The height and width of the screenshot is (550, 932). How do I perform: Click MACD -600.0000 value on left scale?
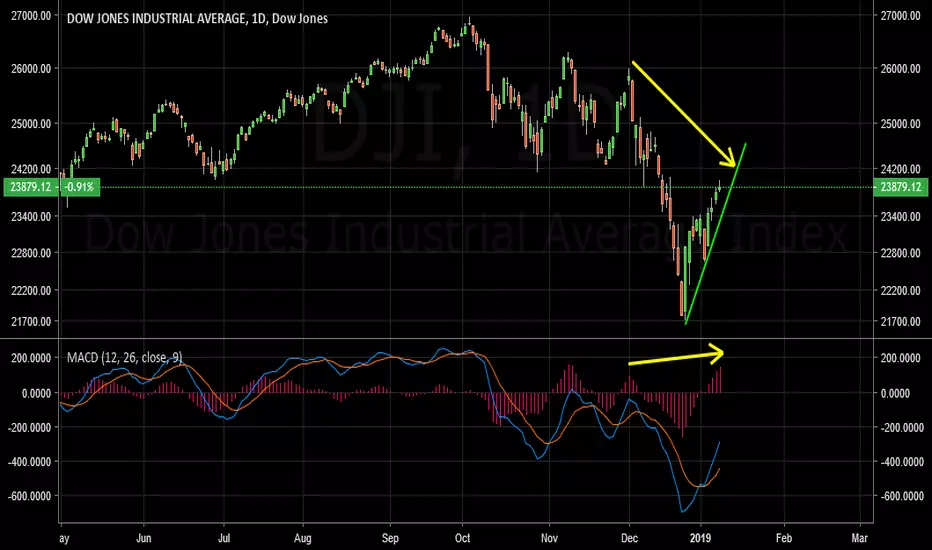(x=30, y=496)
